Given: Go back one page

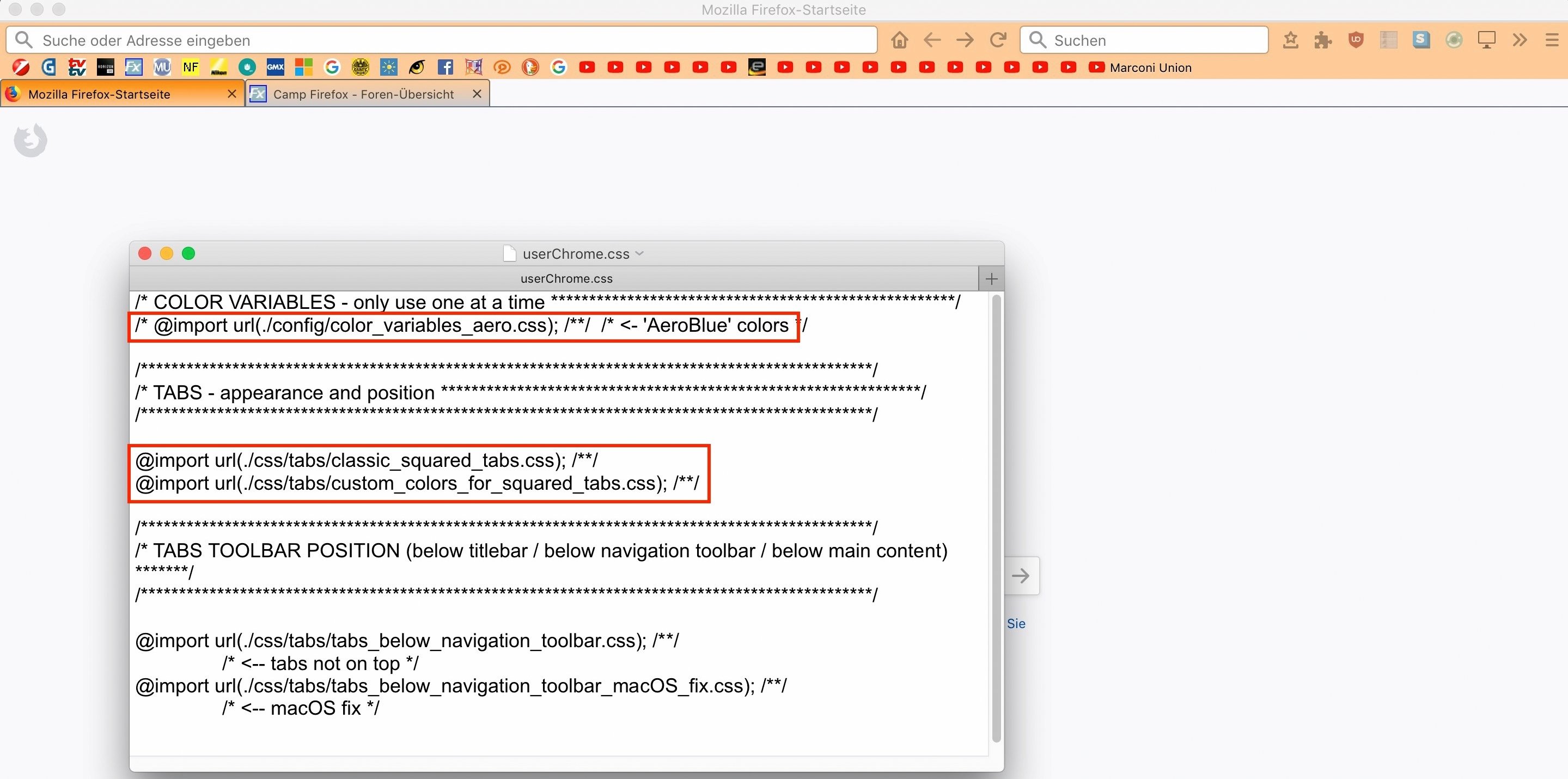Looking at the screenshot, I should click(932, 40).
